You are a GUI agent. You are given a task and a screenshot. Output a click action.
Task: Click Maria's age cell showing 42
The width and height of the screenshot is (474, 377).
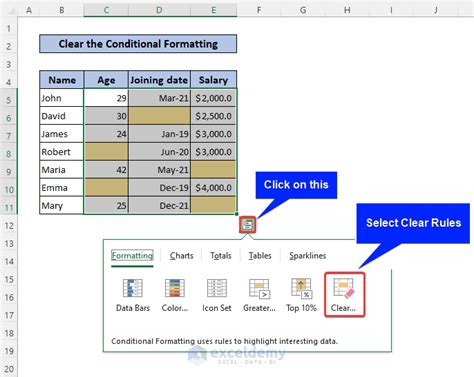[106, 170]
